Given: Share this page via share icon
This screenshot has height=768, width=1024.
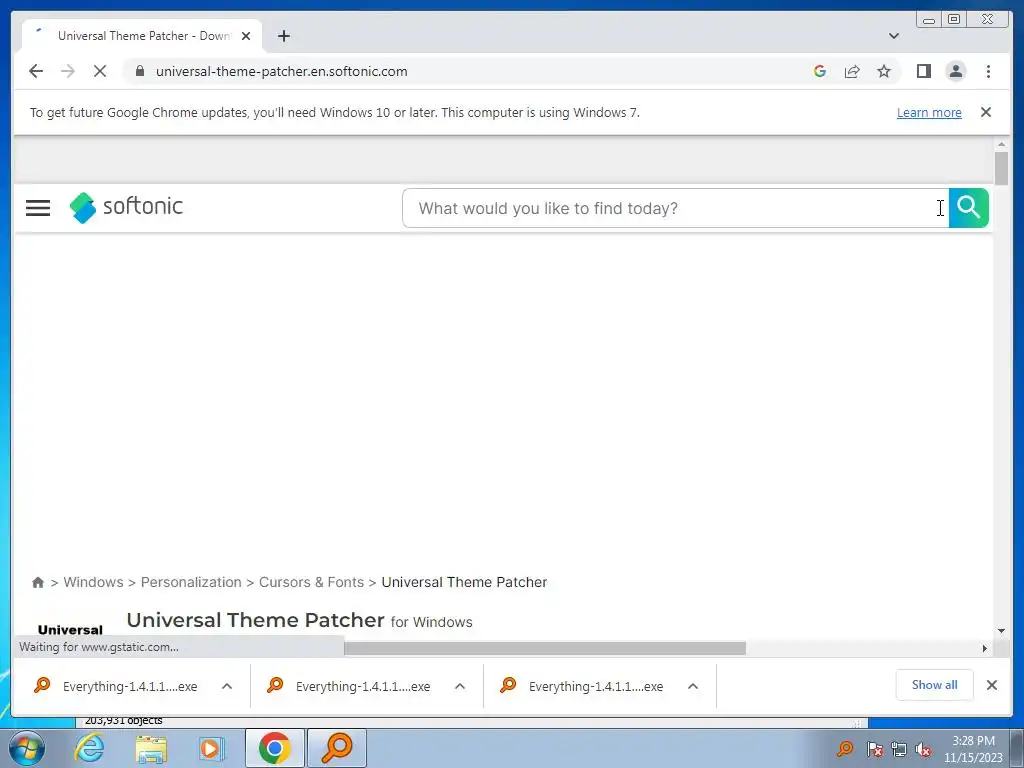Looking at the screenshot, I should click(852, 71).
